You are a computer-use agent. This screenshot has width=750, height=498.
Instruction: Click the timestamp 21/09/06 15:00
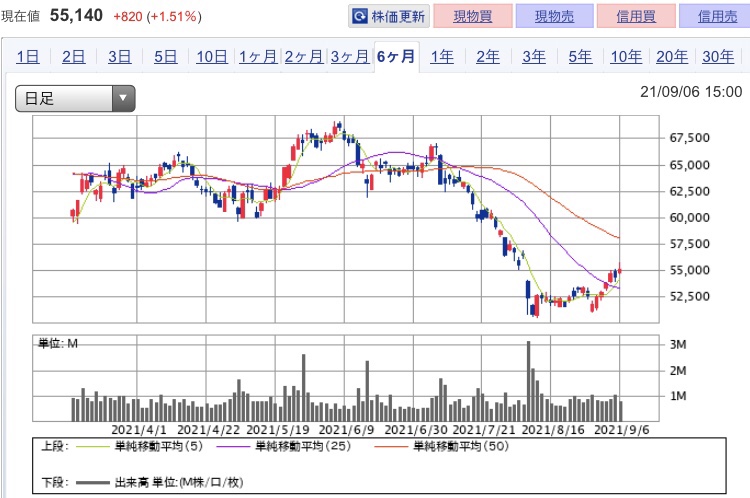[x=691, y=92]
